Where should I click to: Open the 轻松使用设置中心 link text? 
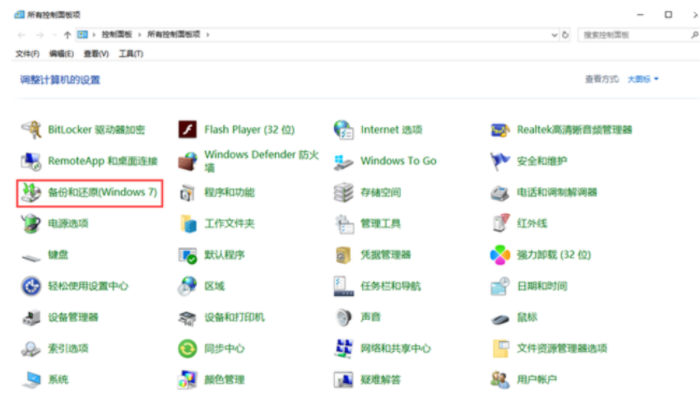coord(88,286)
